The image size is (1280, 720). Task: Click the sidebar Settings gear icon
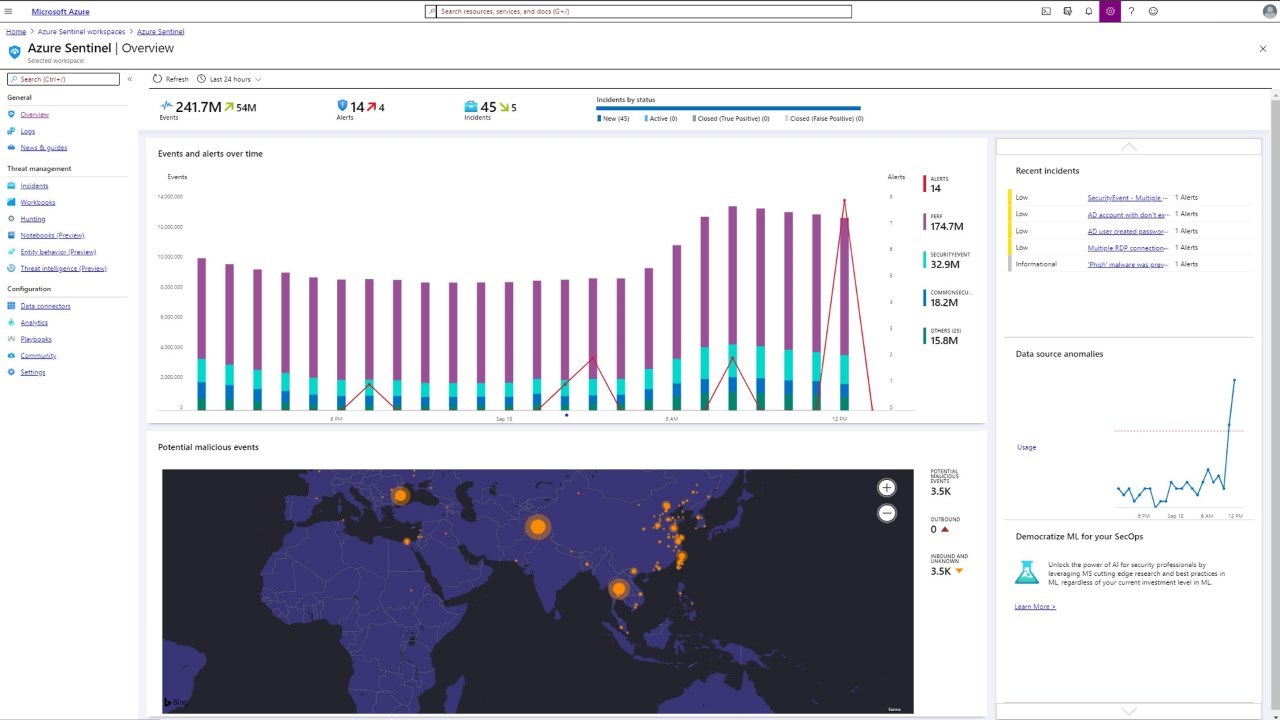(x=12, y=372)
